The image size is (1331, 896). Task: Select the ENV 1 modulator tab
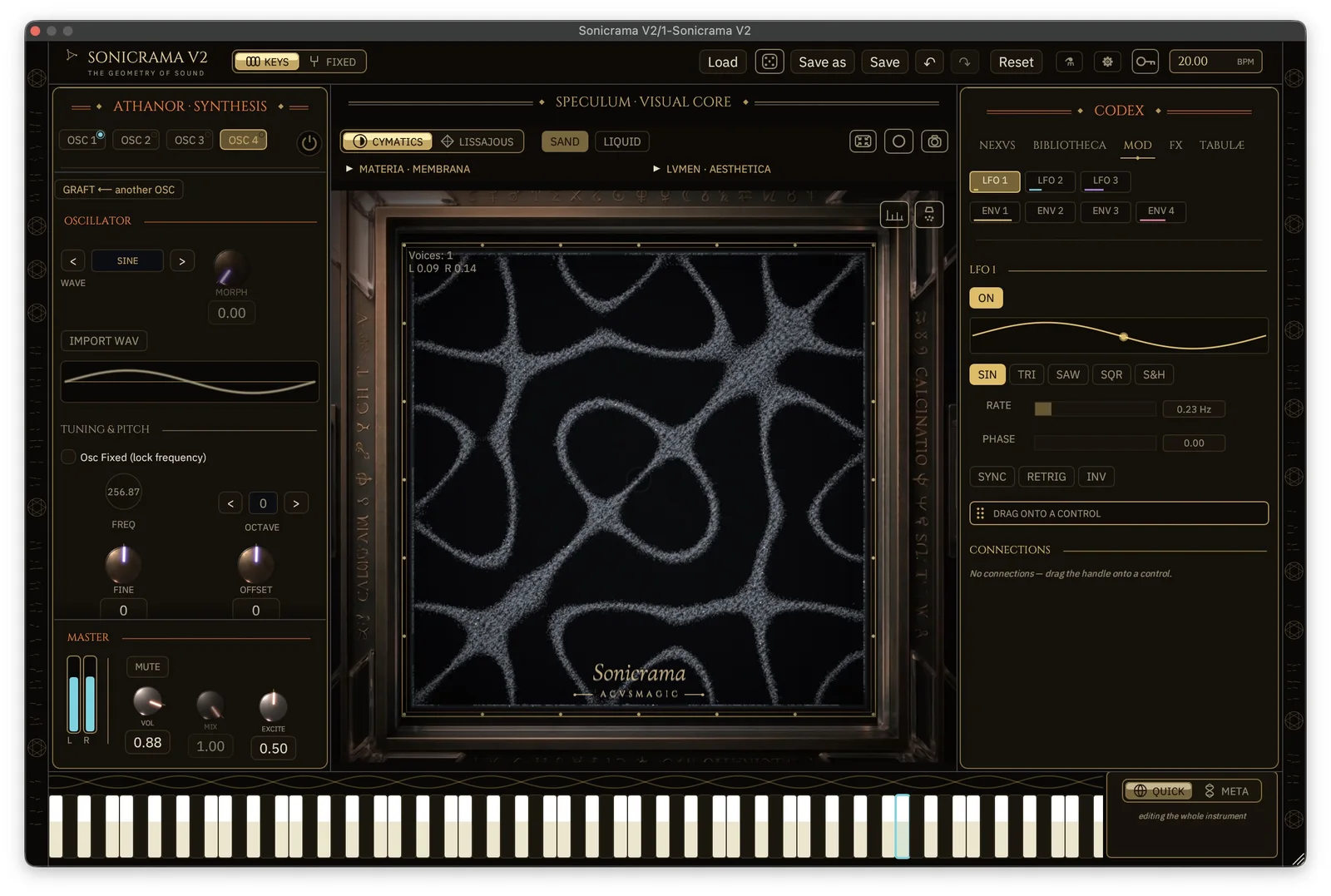point(995,211)
